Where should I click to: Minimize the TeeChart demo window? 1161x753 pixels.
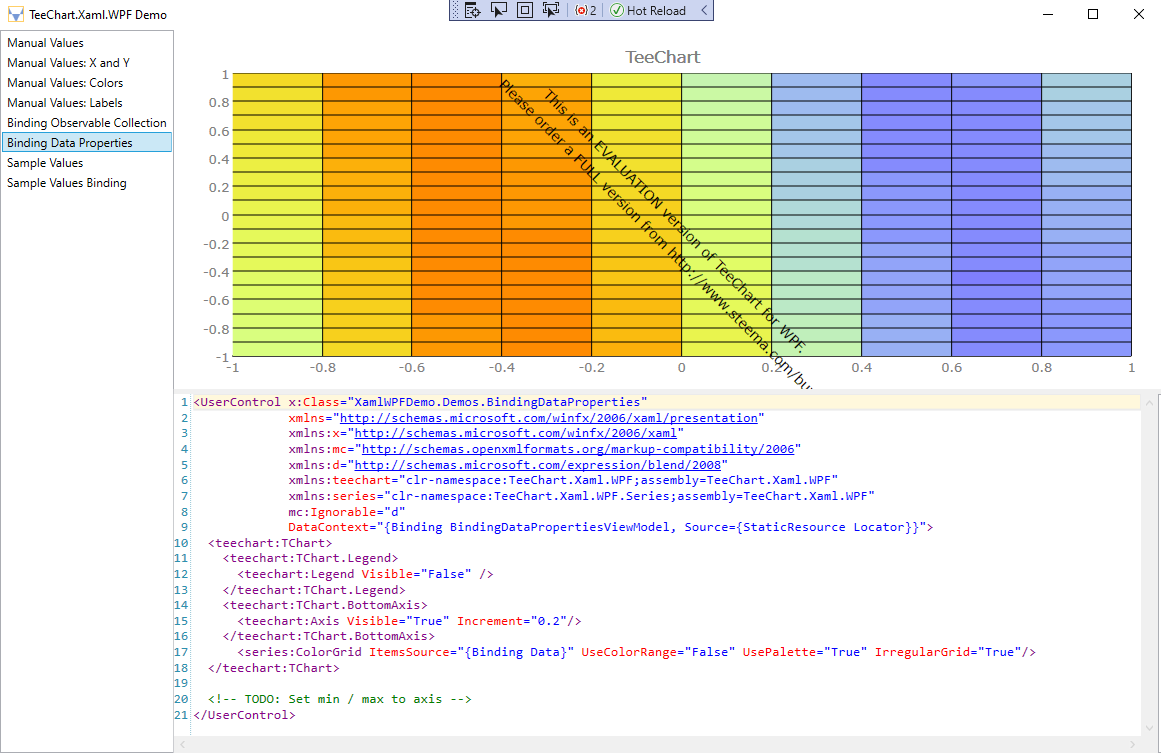1048,14
